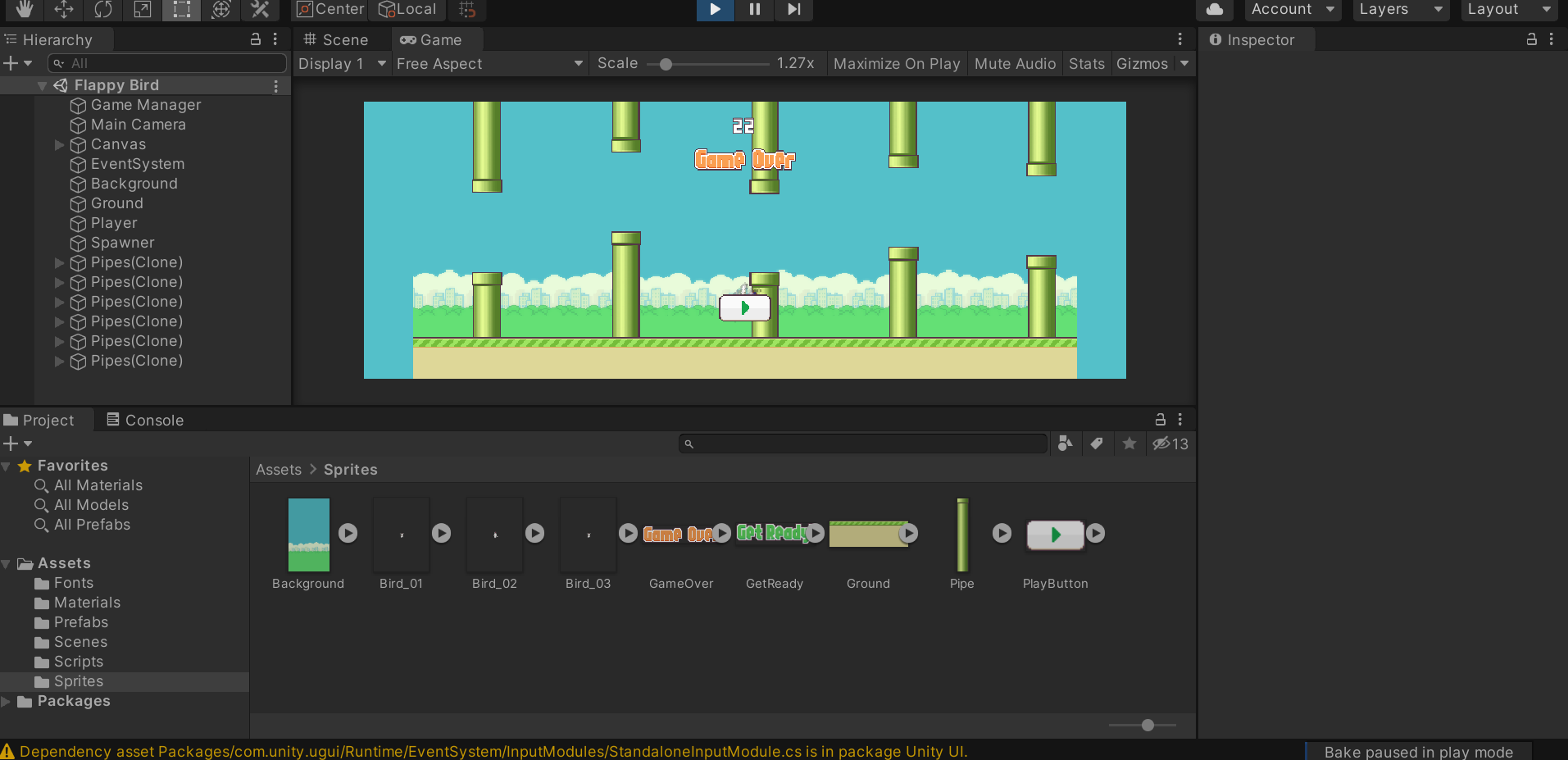The image size is (1568, 760).
Task: Select the Rect Transform tool
Action: (181, 9)
